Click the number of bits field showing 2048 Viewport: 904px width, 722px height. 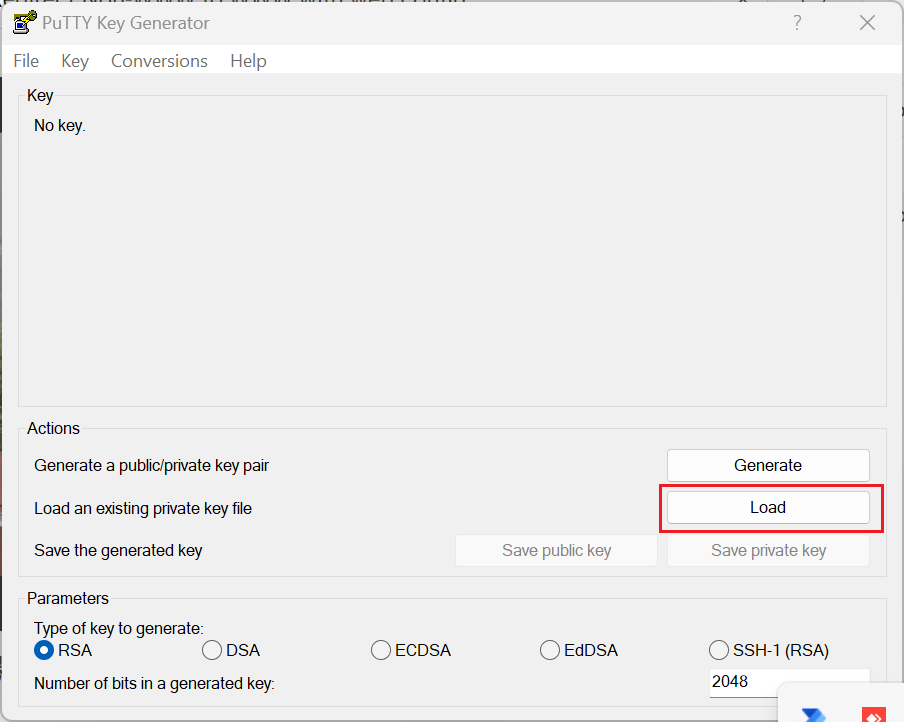(789, 682)
